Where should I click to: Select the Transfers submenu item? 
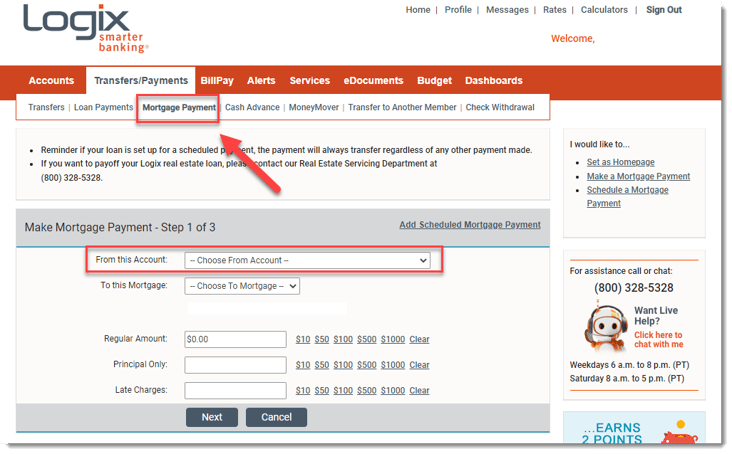[46, 107]
